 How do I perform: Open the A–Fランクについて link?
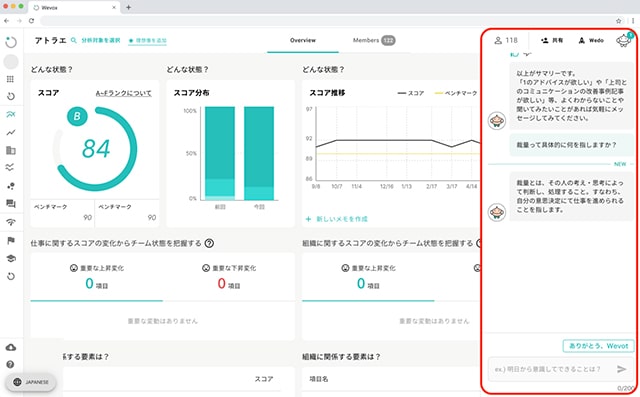pyautogui.click(x=124, y=93)
